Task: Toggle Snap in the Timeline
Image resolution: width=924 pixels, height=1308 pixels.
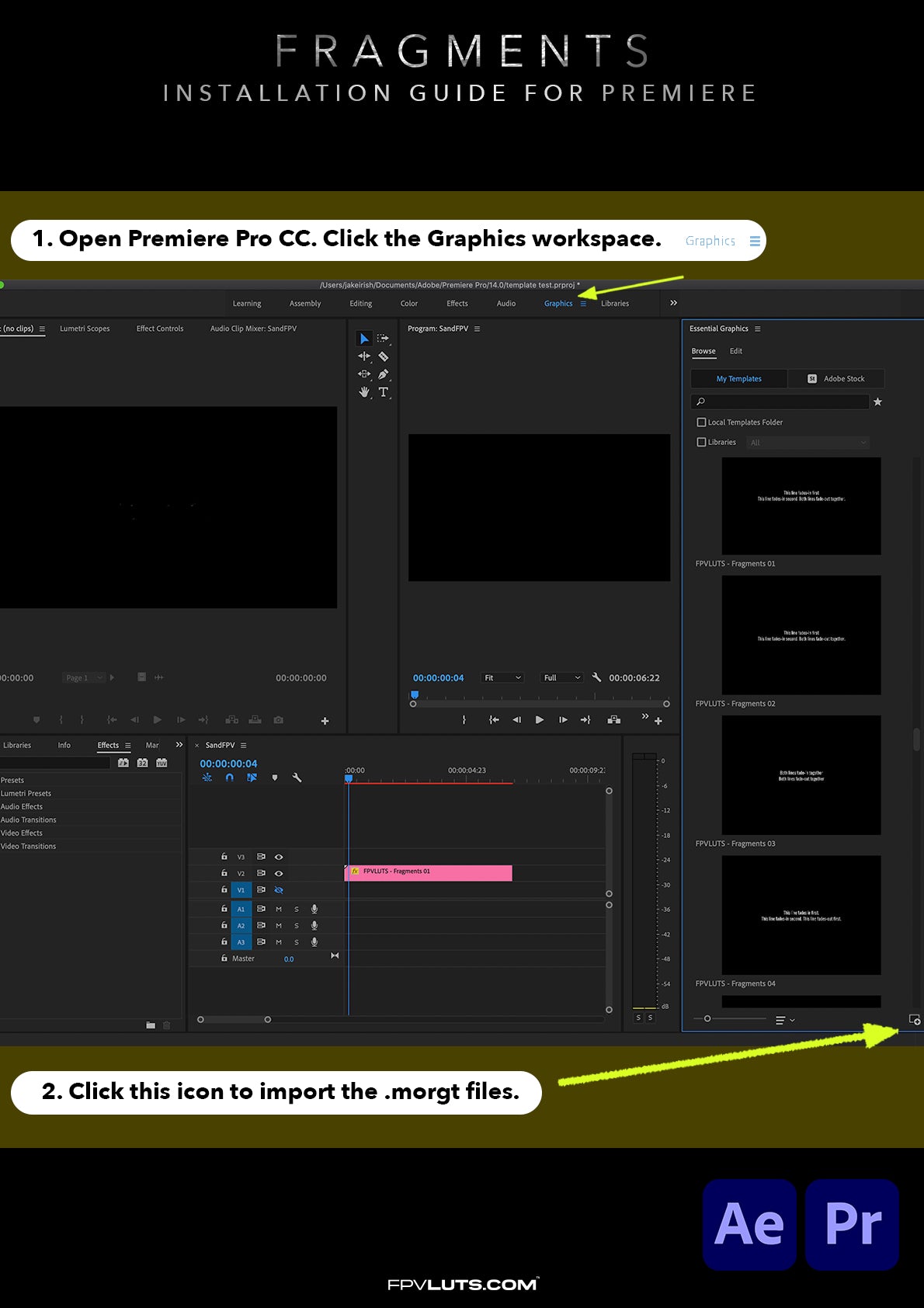Action: 229,777
